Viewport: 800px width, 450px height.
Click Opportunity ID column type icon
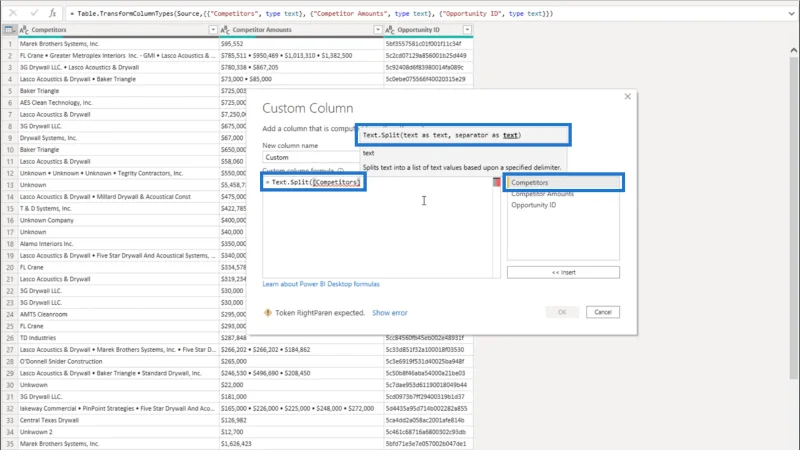pos(390,30)
